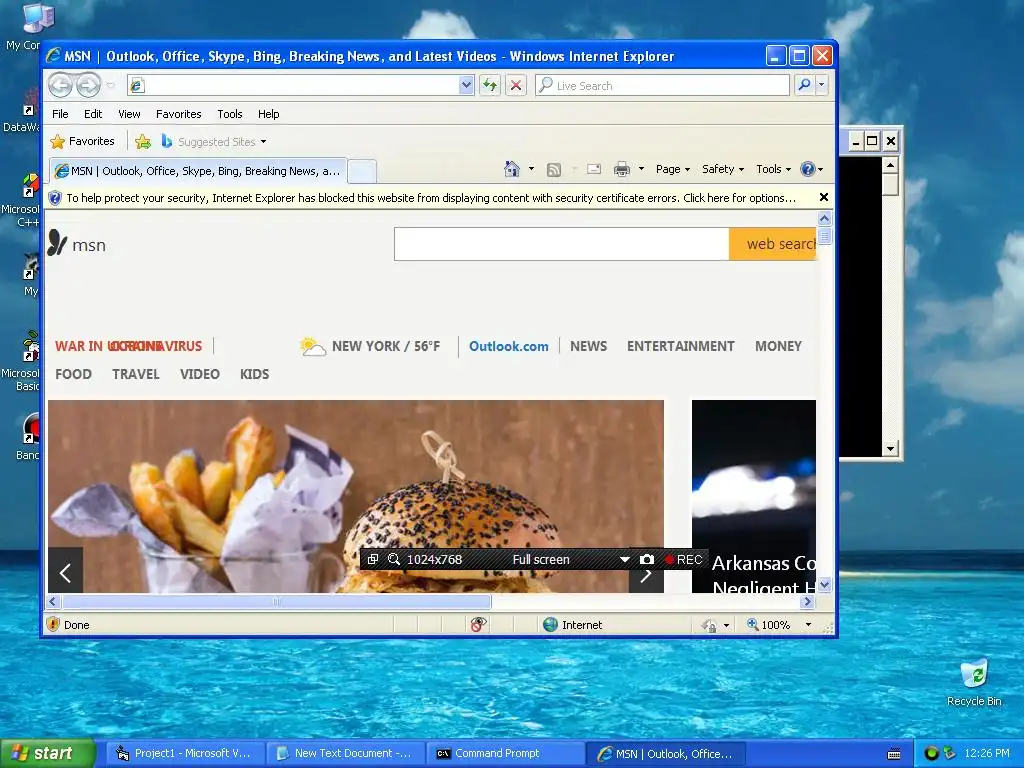The height and width of the screenshot is (768, 1024).
Task: Open the Favorites star button
Action: click(82, 141)
